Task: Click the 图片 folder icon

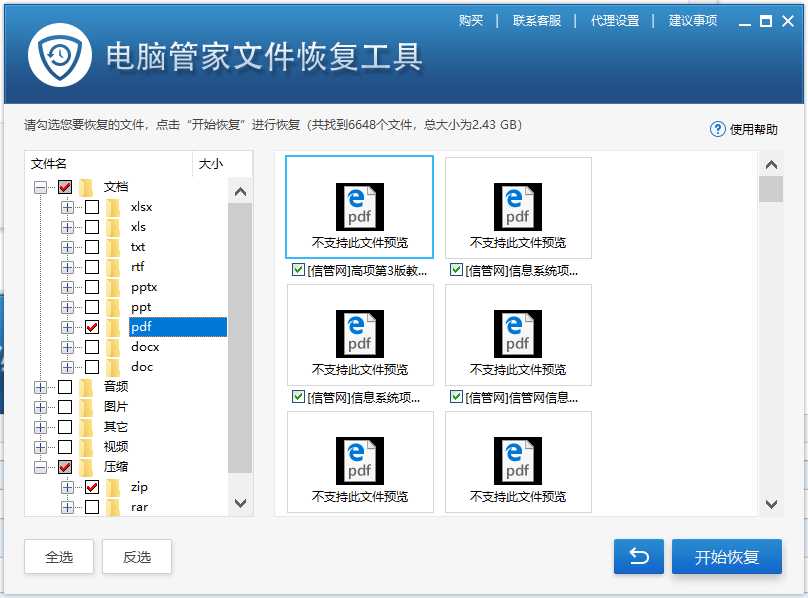Action: tap(86, 407)
